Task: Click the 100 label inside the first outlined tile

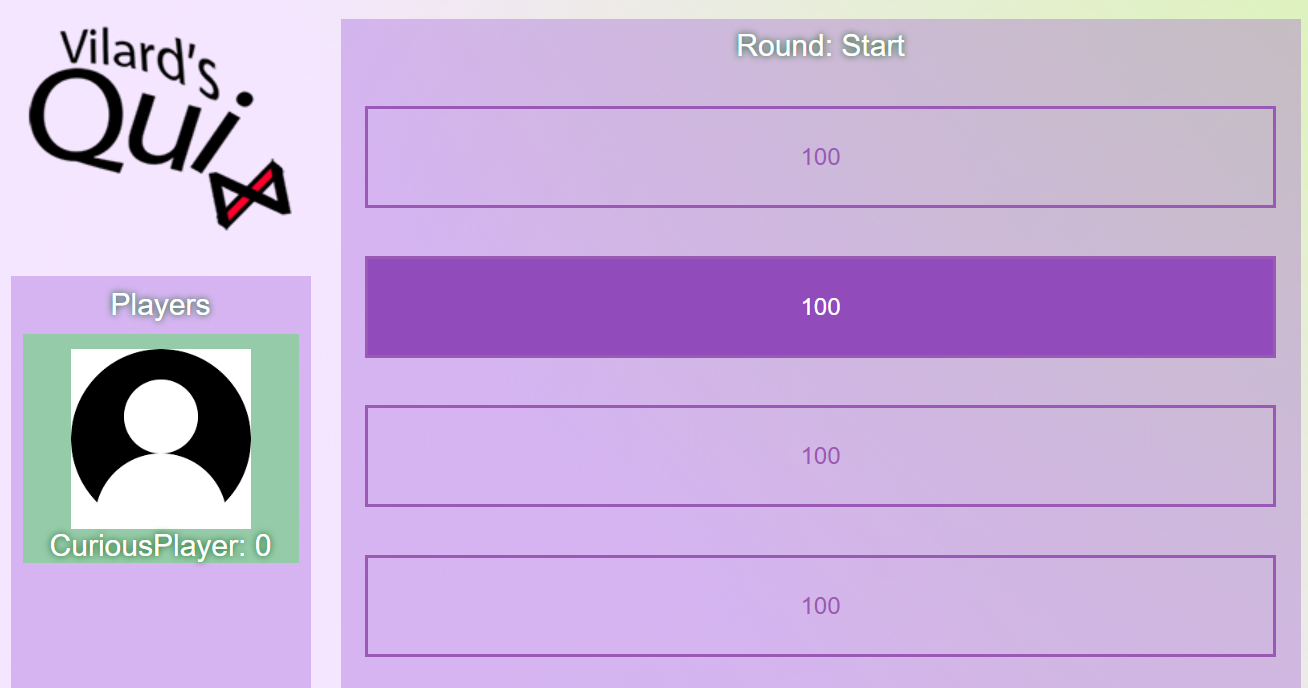Action: 820,157
